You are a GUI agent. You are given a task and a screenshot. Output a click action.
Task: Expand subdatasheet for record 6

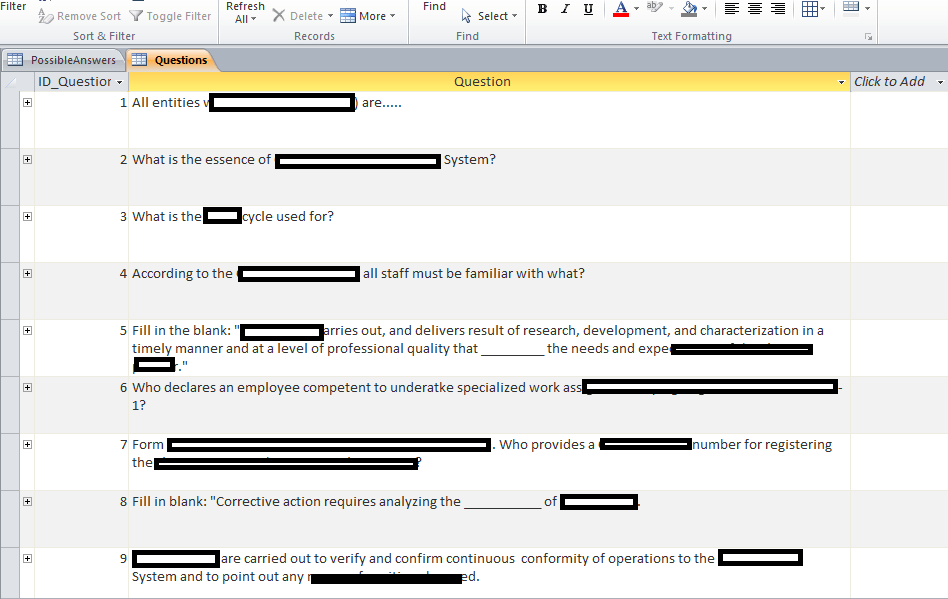click(27, 387)
